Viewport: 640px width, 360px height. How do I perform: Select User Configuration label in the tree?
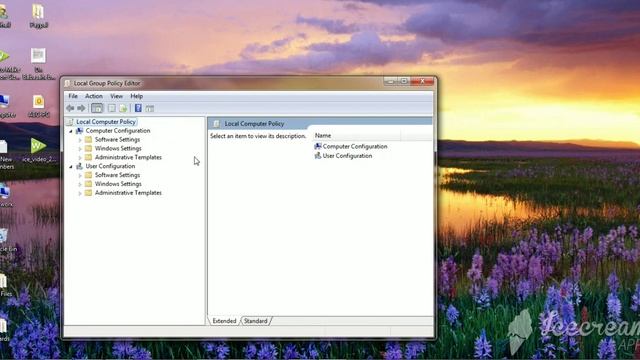[x=110, y=166]
